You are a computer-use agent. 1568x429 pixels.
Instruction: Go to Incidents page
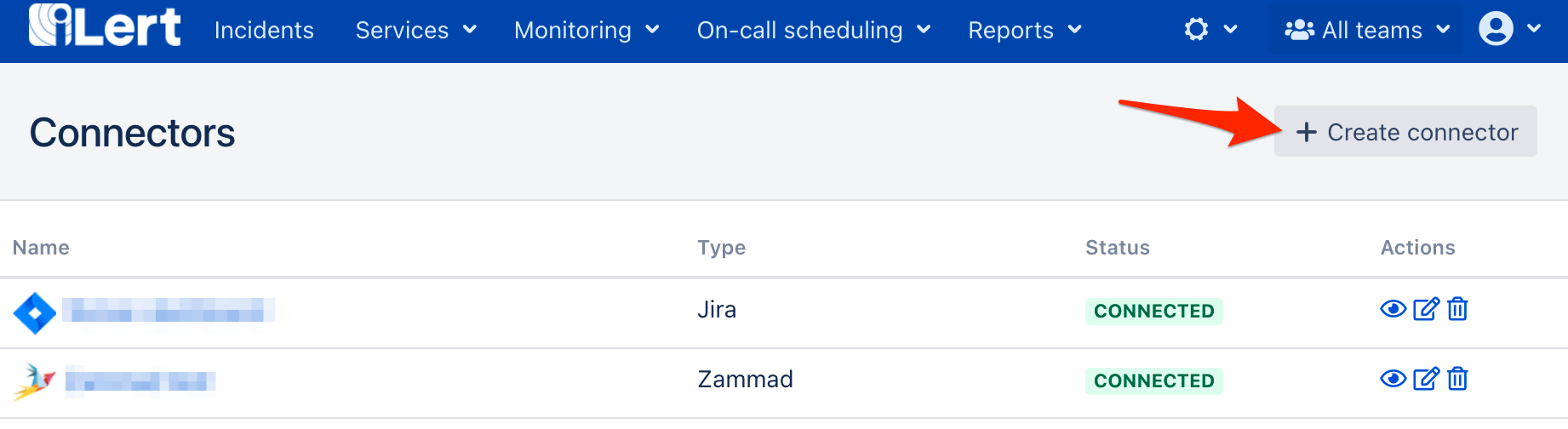(264, 31)
